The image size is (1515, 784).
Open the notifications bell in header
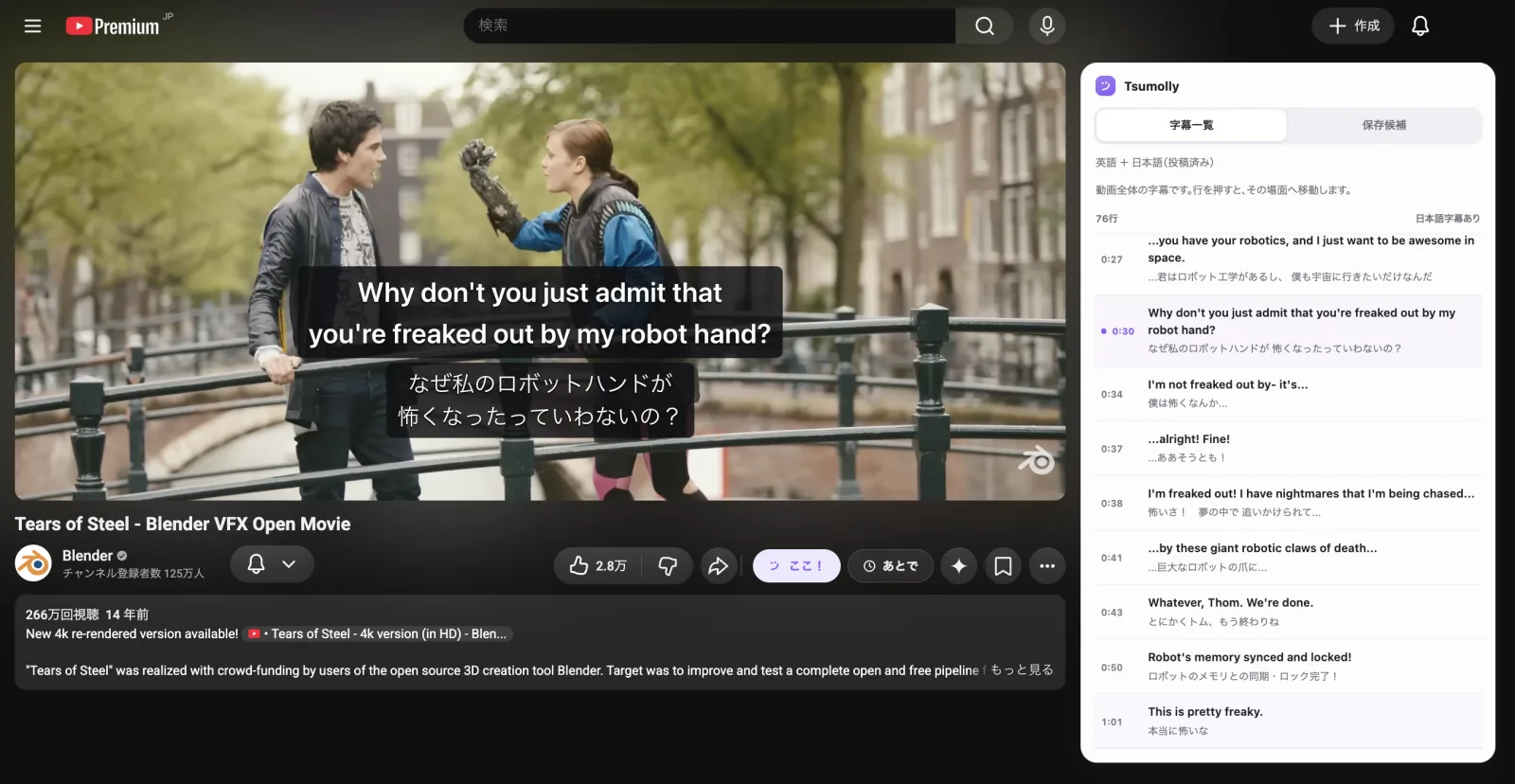point(1420,26)
